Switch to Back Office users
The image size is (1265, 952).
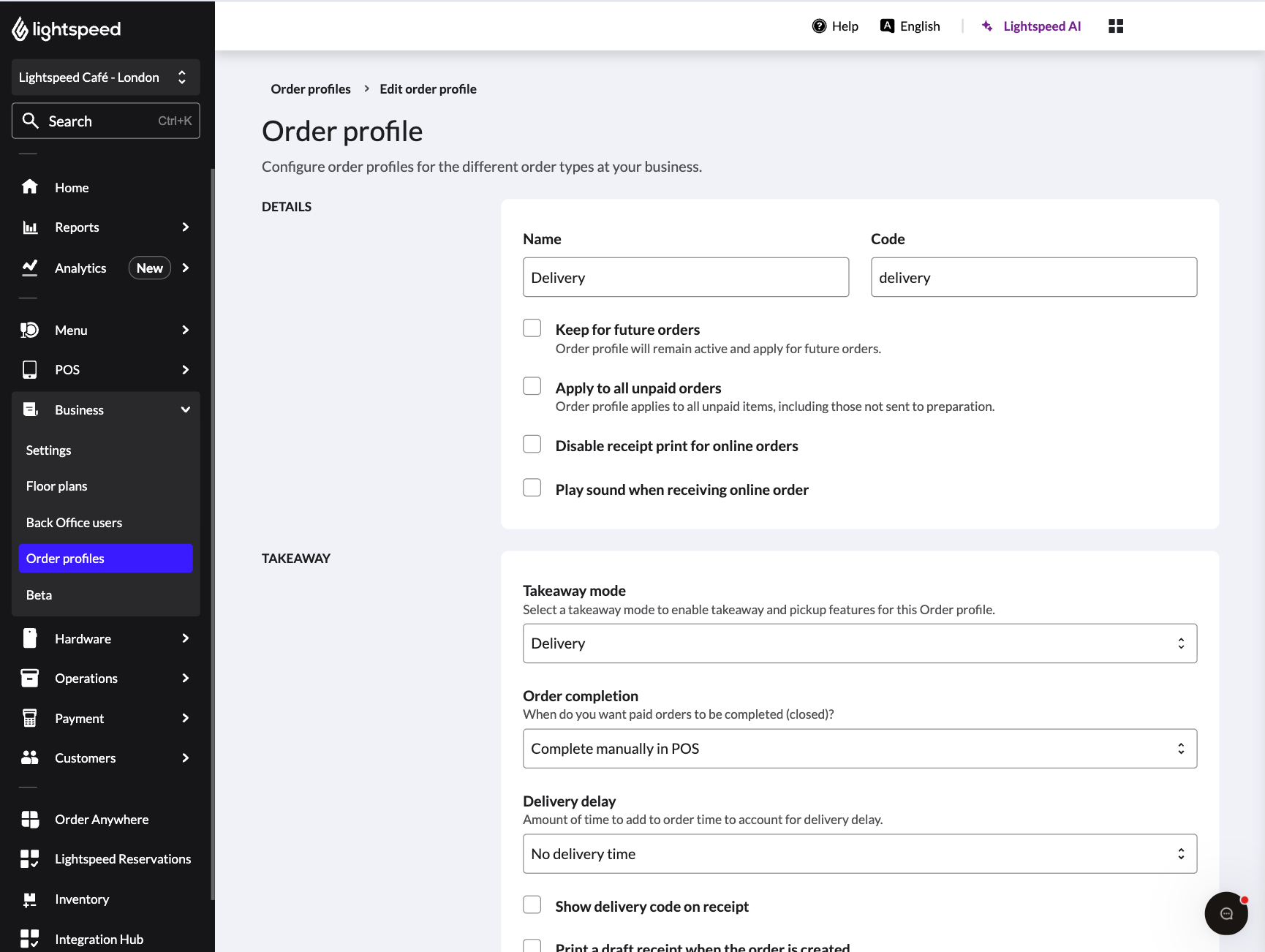[x=73, y=522]
